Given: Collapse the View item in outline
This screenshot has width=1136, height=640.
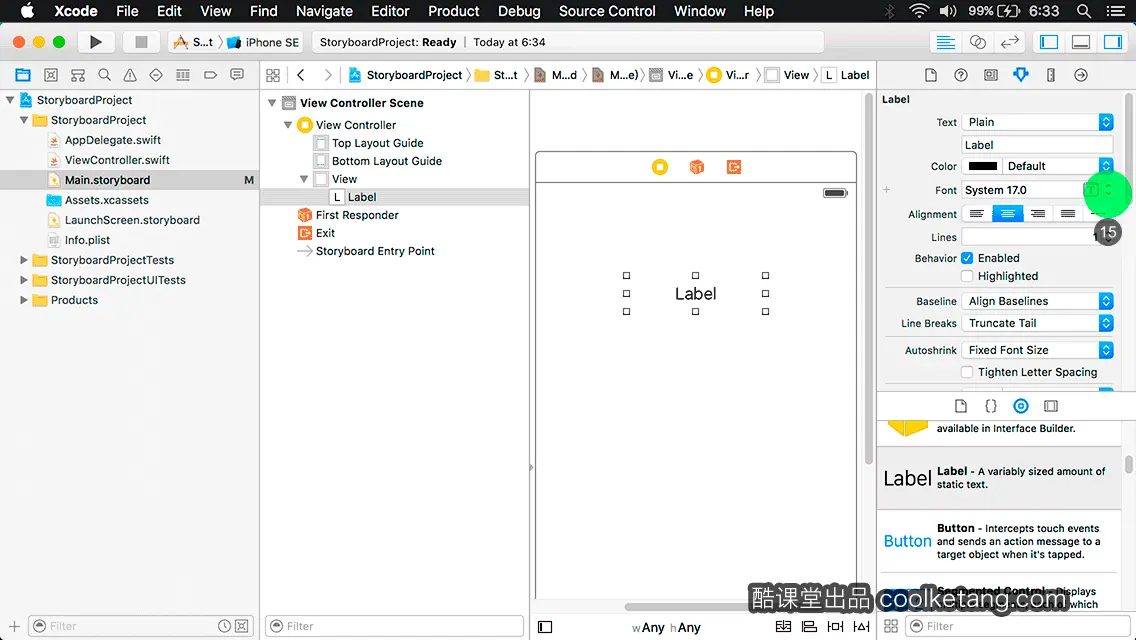Looking at the screenshot, I should click(x=304, y=179).
